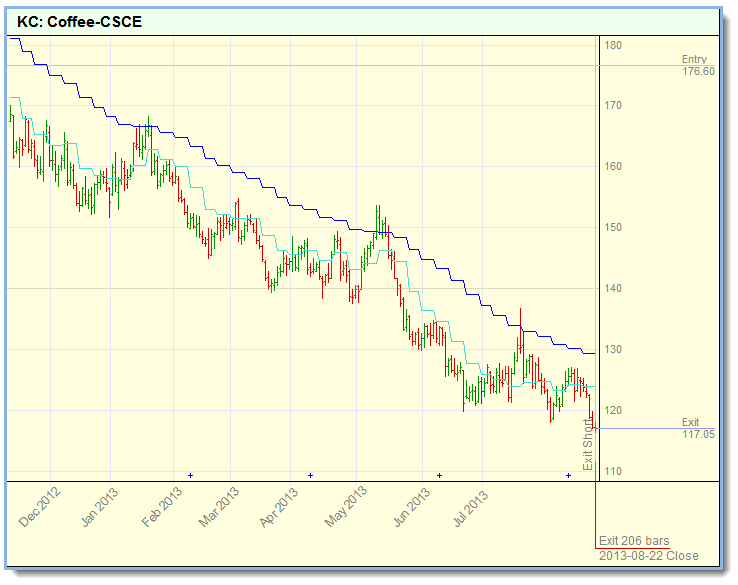This screenshot has height=585, width=738.
Task: Click the 110 price axis value
Action: tap(613, 471)
